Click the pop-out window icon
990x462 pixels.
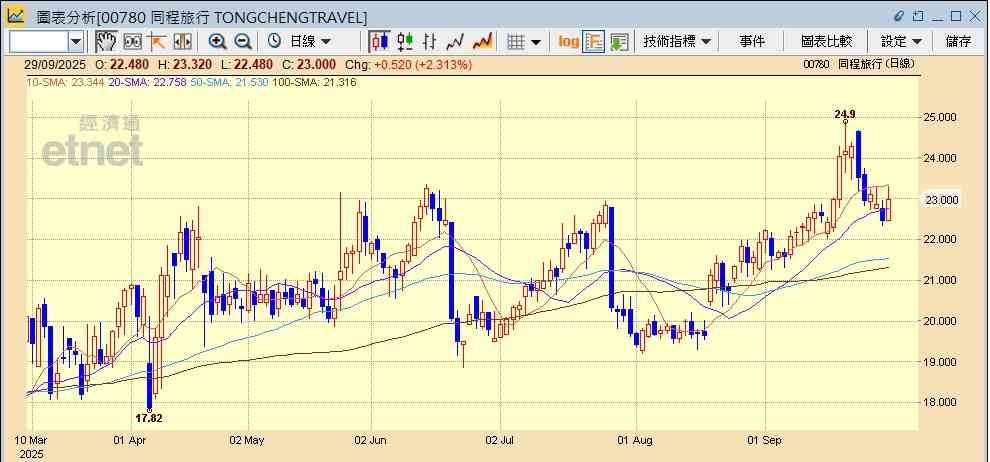click(919, 16)
